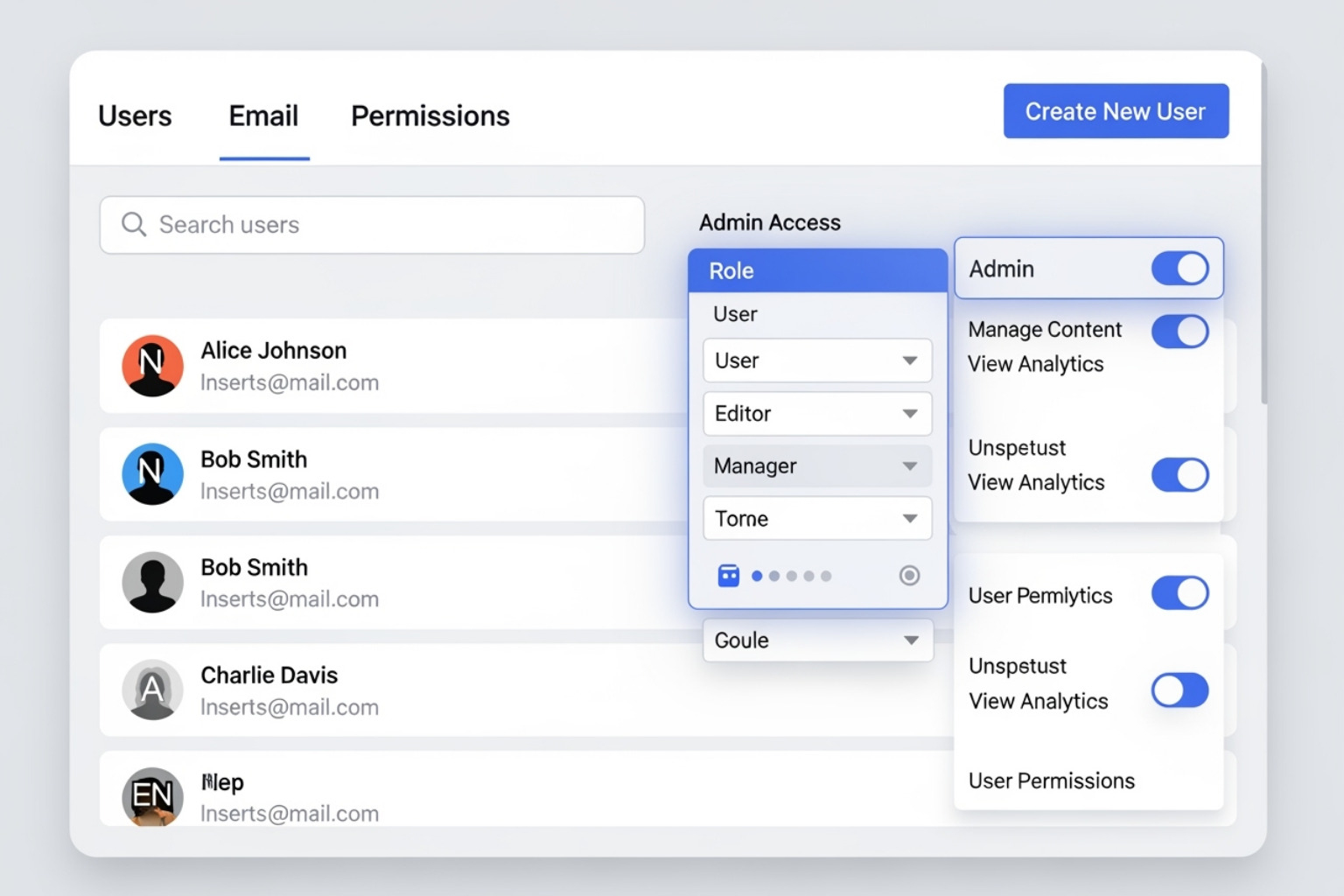
Task: Click the EN avatar at the bottom row
Action: (x=152, y=796)
